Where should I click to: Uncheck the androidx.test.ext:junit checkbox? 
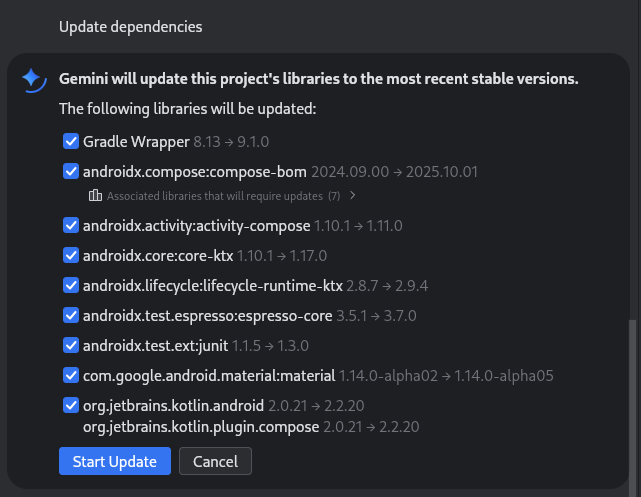(x=71, y=346)
